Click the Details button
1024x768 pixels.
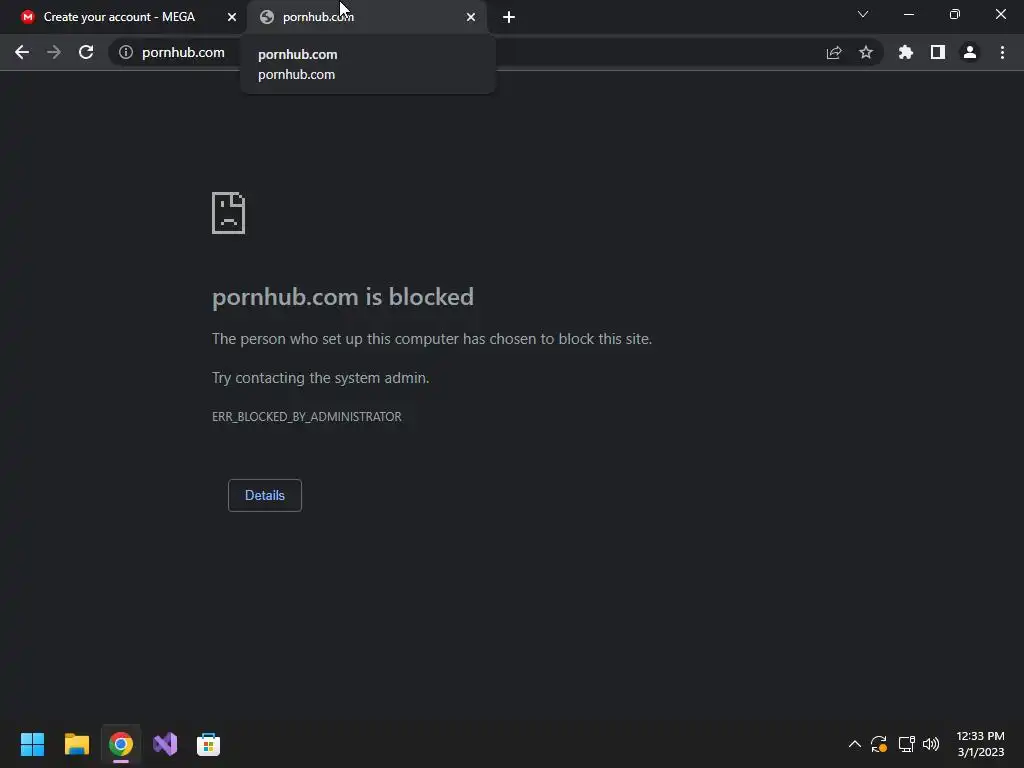(264, 495)
